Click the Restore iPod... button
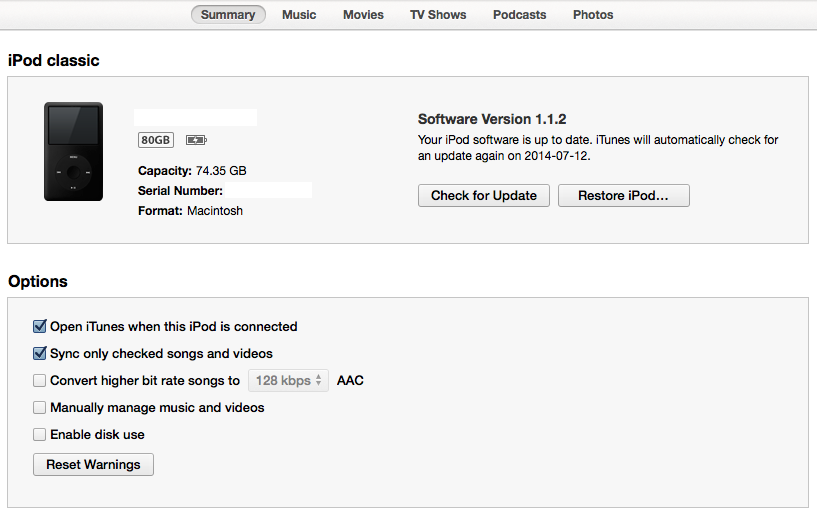The image size is (817, 513). pyautogui.click(x=624, y=196)
